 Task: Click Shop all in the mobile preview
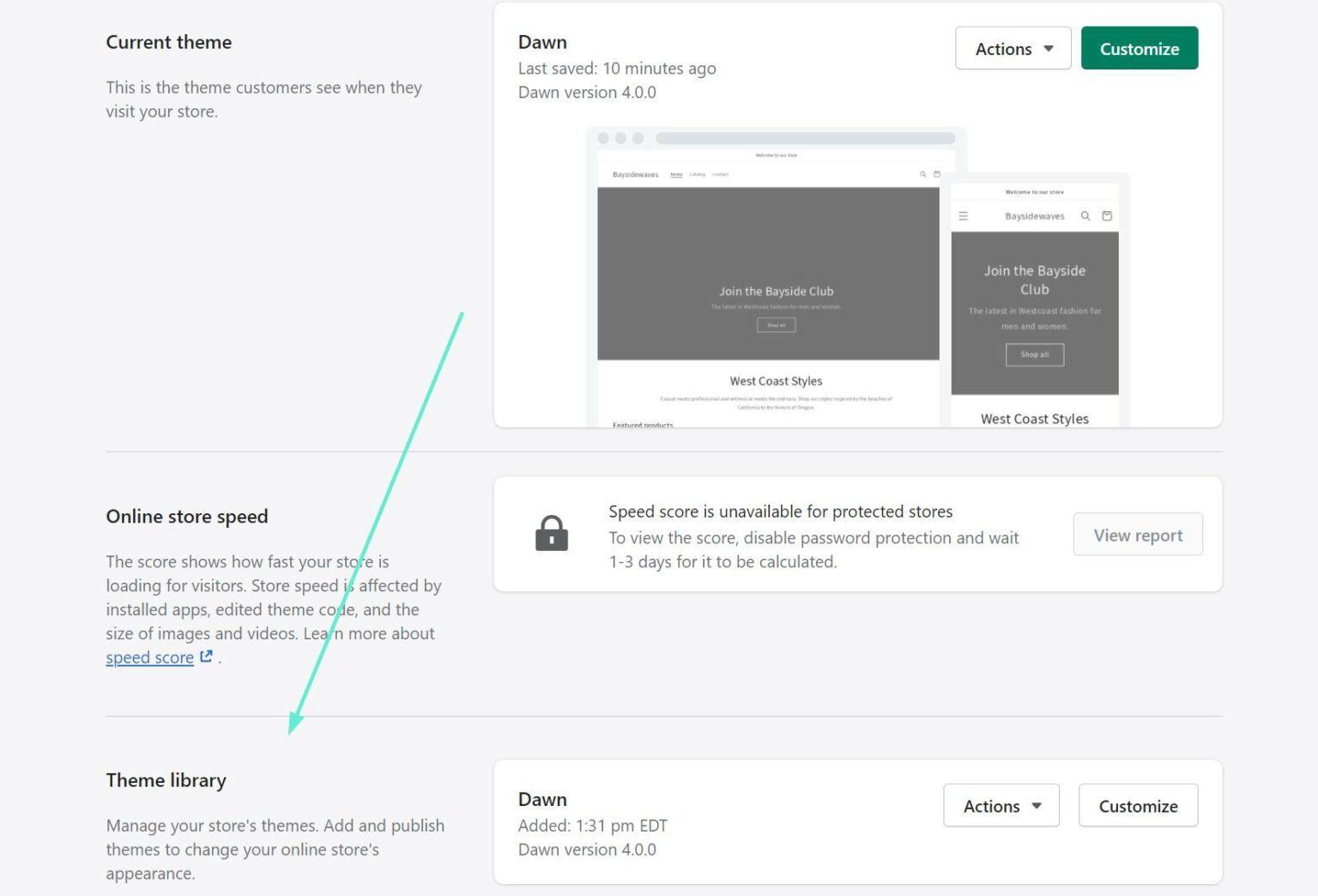tap(1034, 354)
